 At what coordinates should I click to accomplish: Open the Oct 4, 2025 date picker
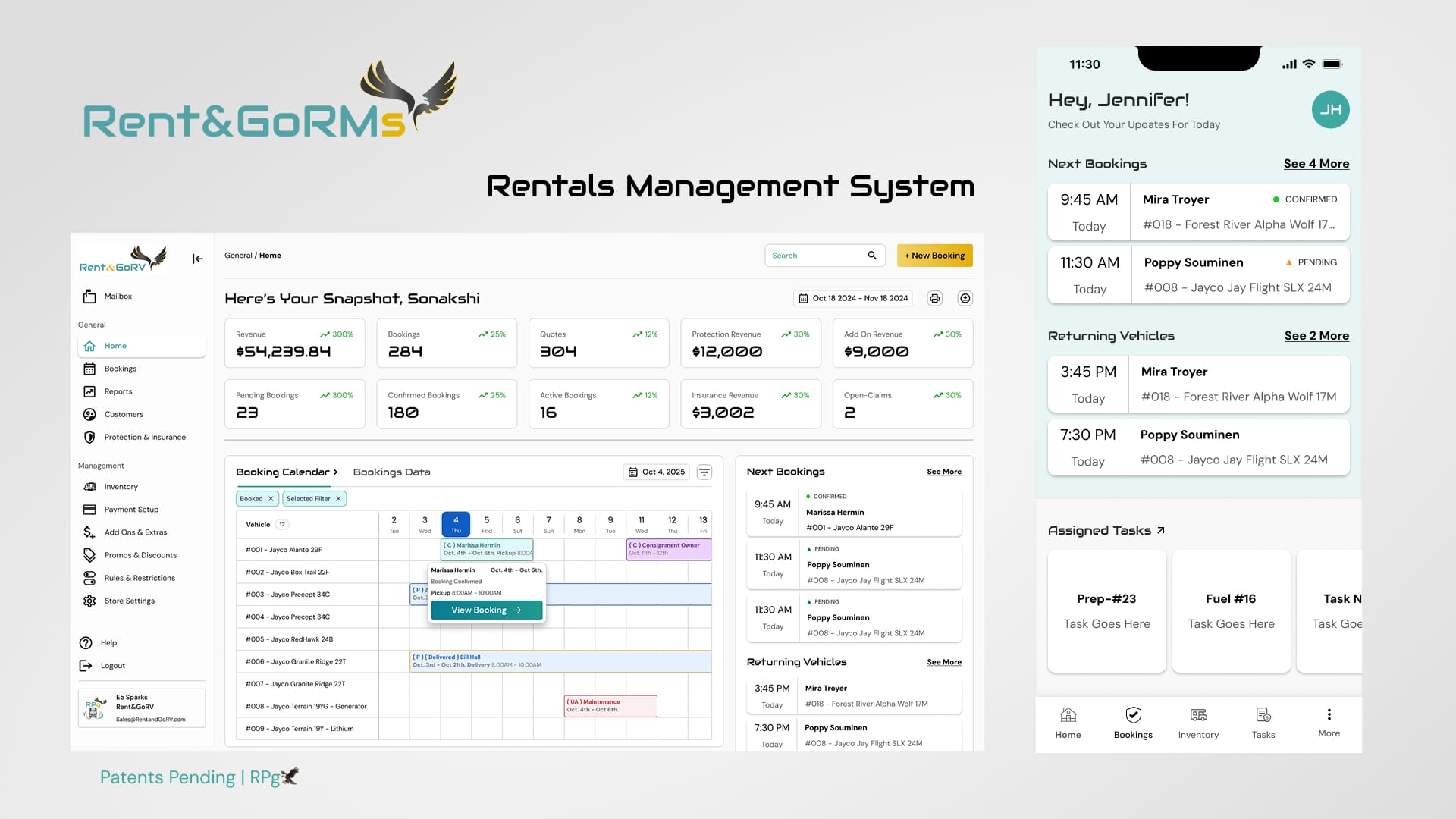pos(656,472)
